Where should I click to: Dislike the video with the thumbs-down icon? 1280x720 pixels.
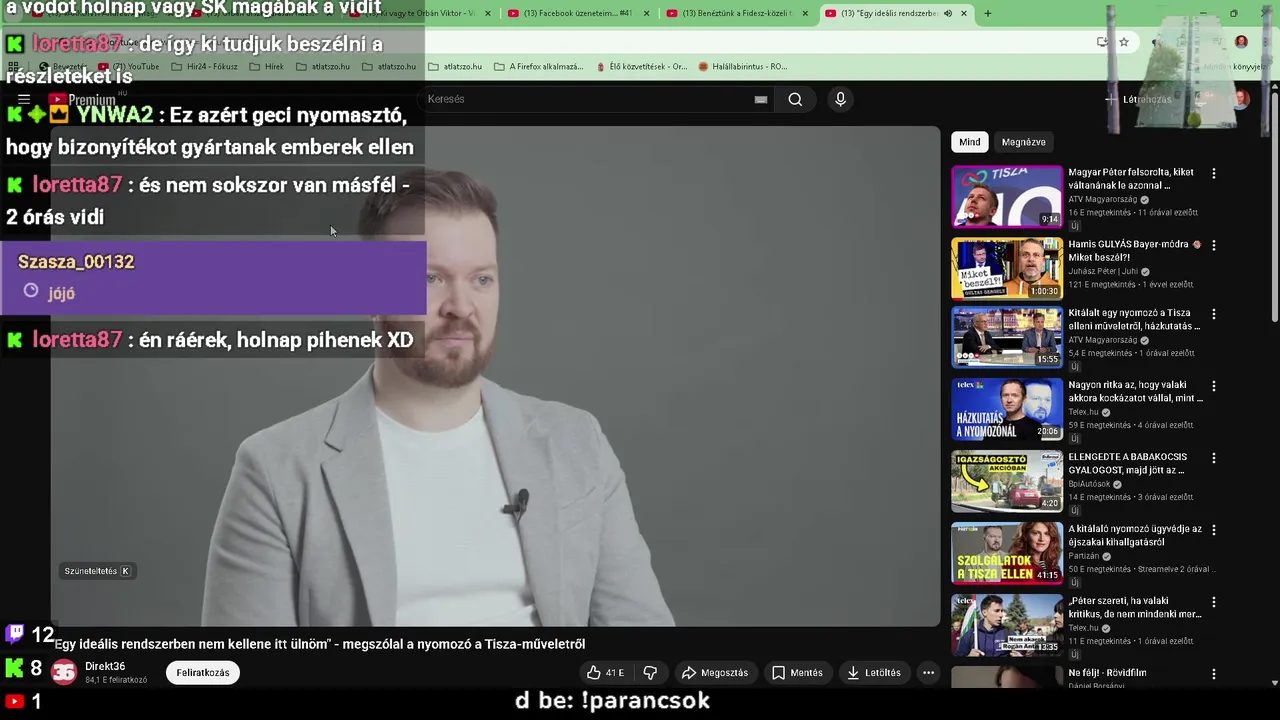point(650,673)
